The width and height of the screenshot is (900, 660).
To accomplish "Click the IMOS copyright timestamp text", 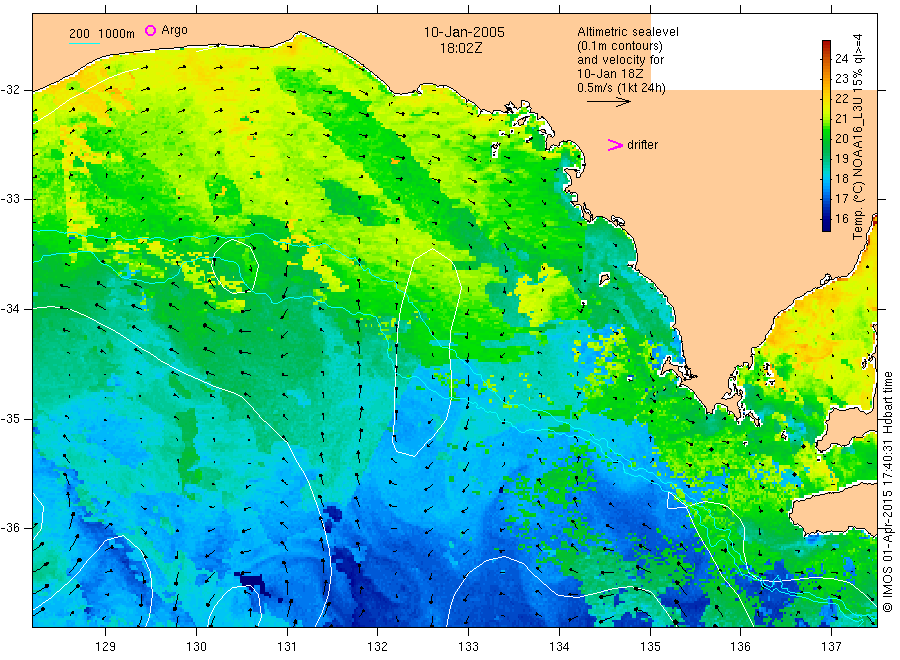I will [887, 492].
